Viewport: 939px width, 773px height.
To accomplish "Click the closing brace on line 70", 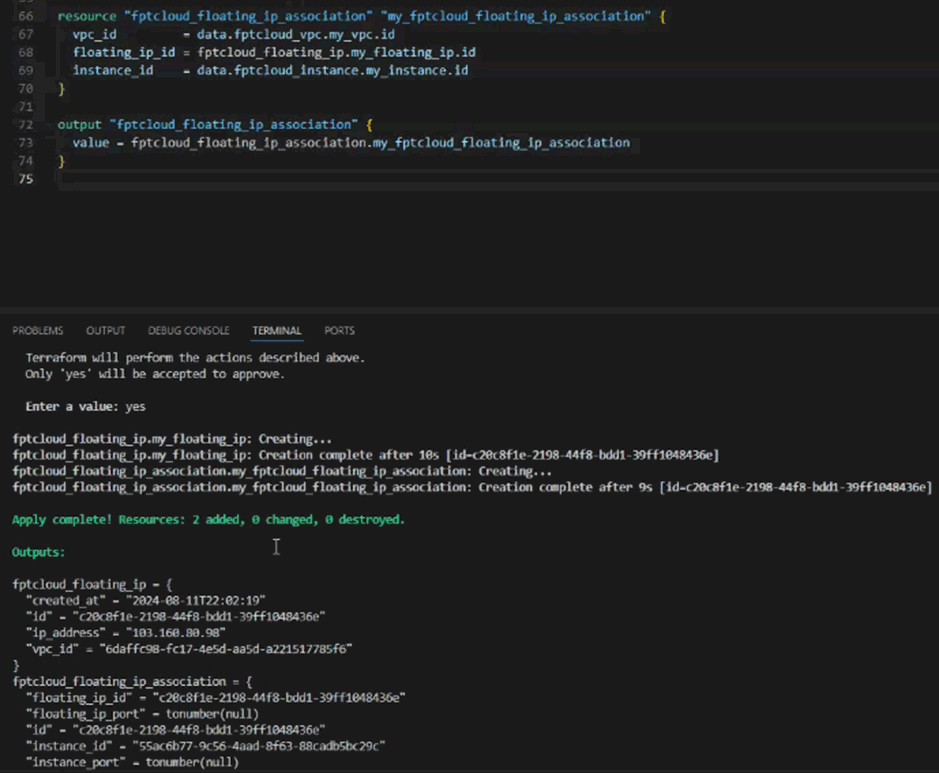I will pos(61,89).
